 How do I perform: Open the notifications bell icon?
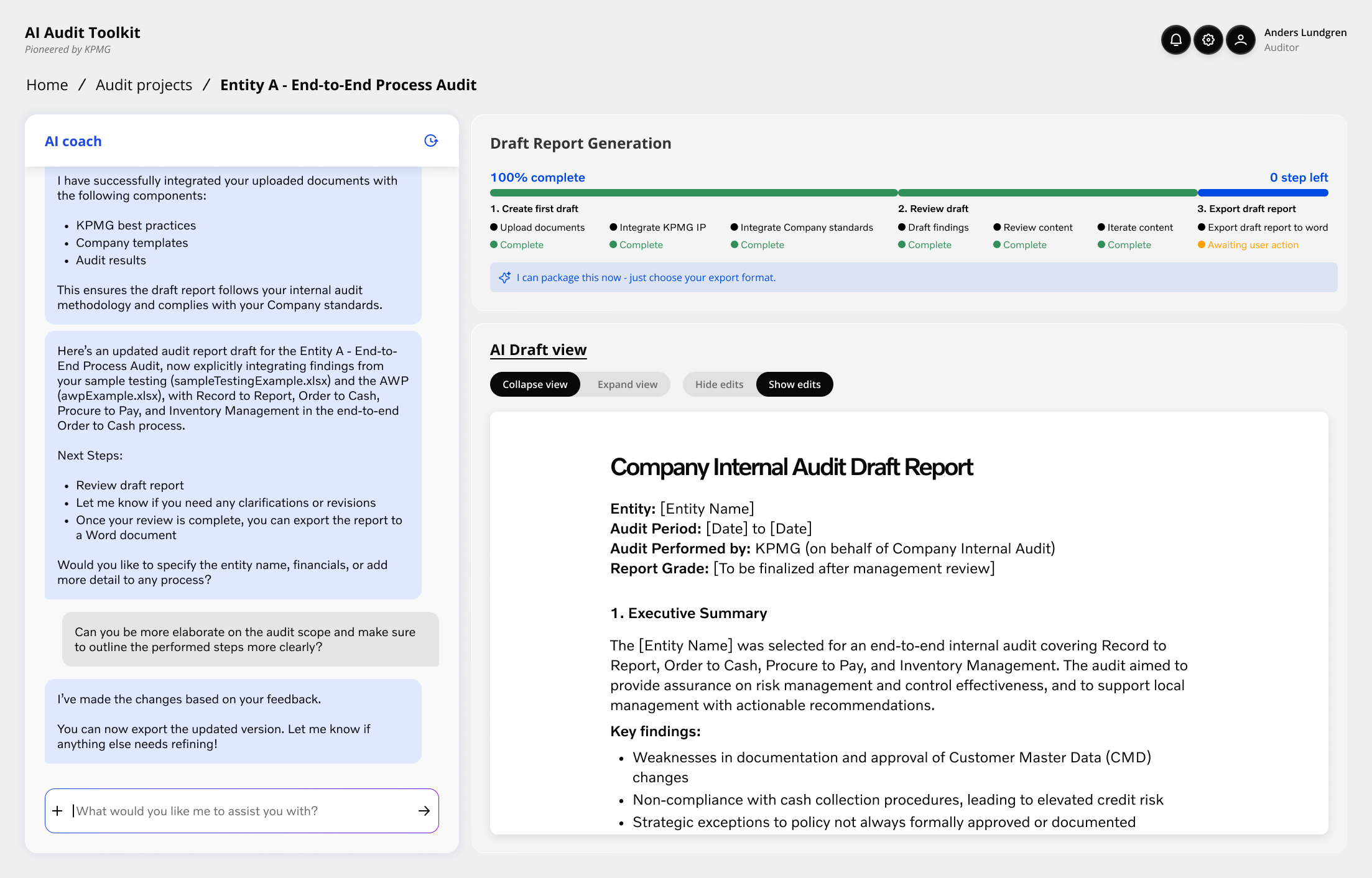pyautogui.click(x=1175, y=40)
